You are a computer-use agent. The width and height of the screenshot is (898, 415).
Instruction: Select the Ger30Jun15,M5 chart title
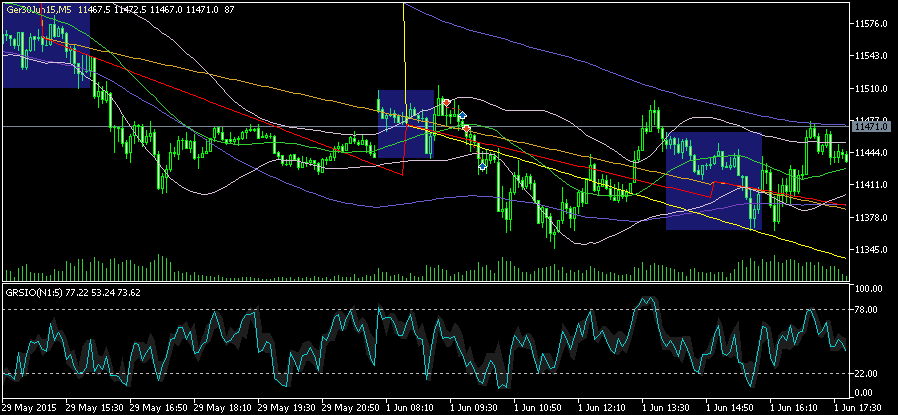pyautogui.click(x=39, y=9)
